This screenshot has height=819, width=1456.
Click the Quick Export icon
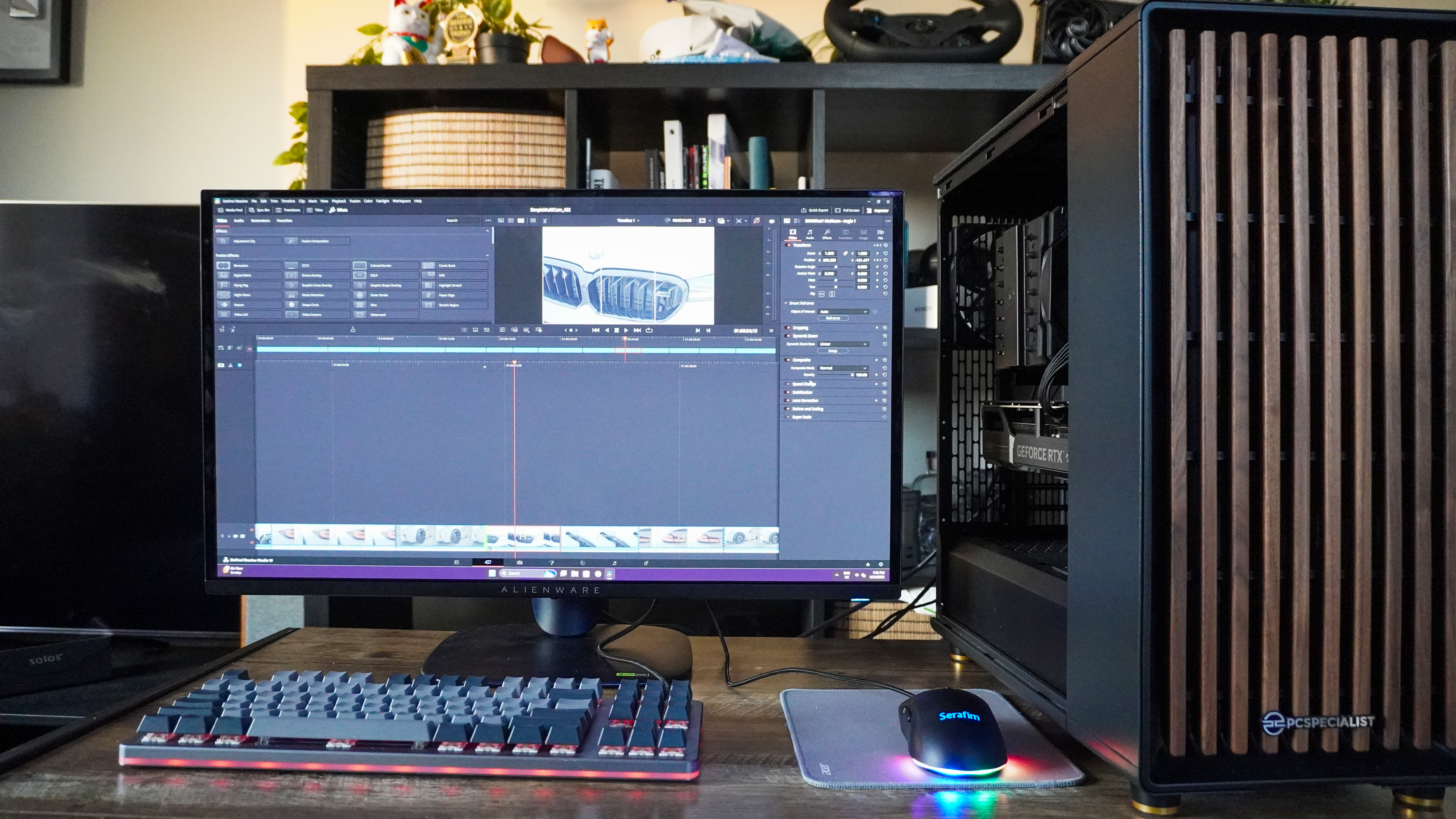pos(804,210)
